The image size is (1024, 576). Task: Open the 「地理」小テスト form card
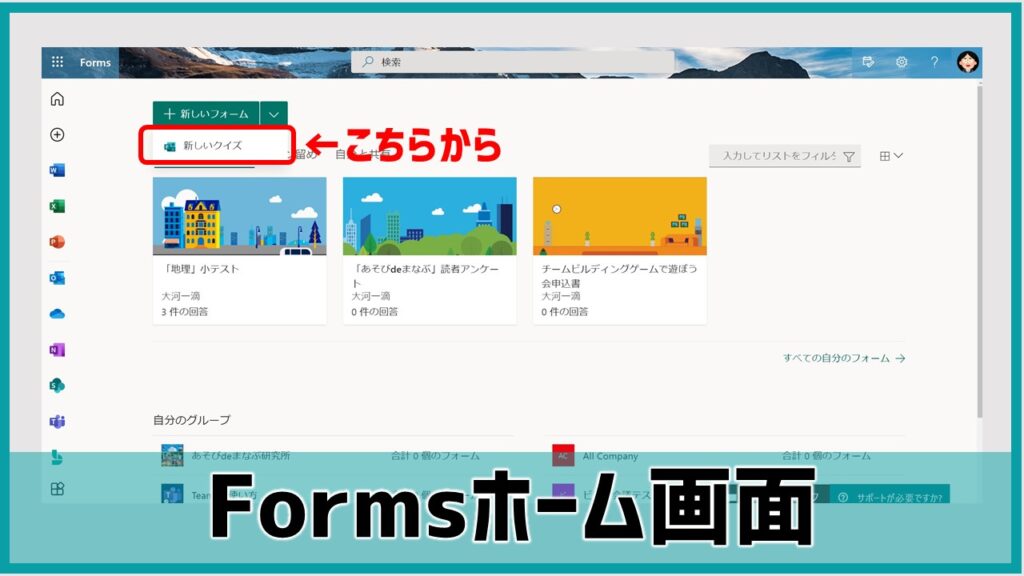point(240,251)
